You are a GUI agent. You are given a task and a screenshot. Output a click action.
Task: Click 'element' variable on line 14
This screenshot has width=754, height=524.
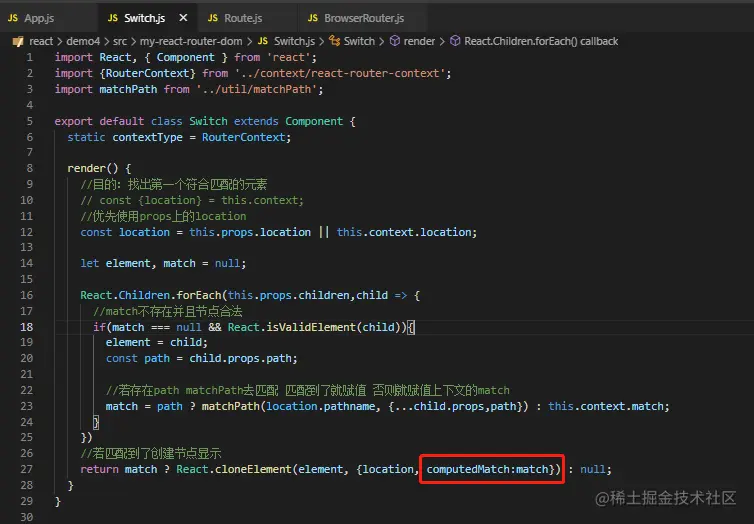[x=128, y=263]
